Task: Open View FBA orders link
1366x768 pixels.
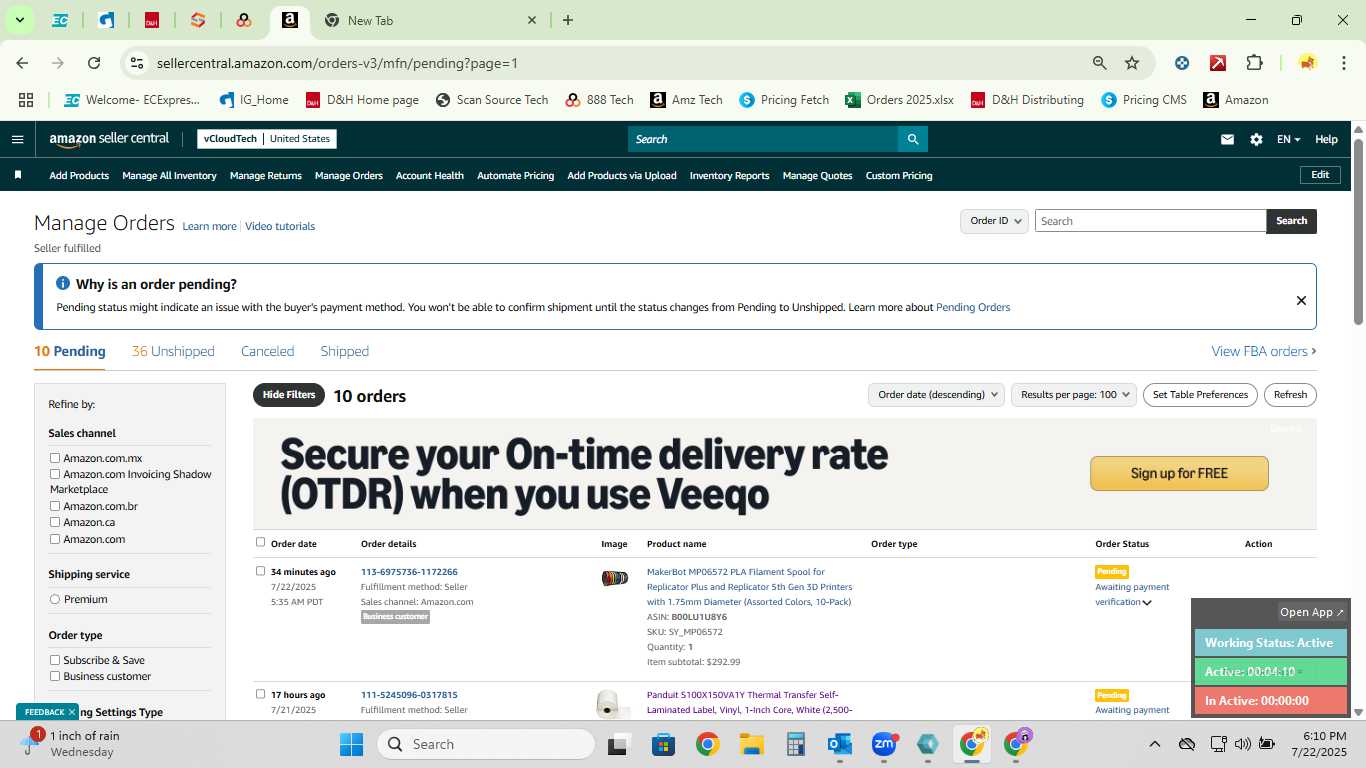Action: 1263,351
